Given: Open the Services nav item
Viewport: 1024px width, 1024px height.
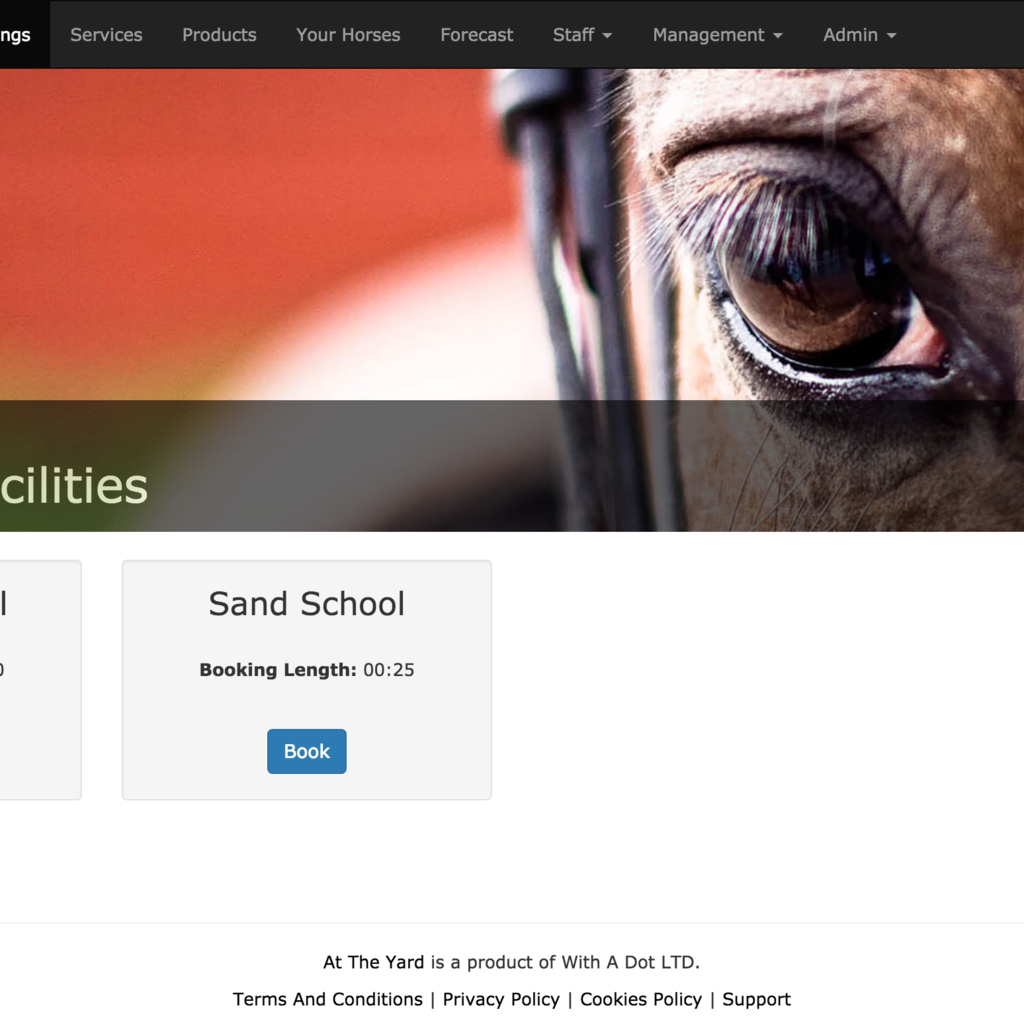Looking at the screenshot, I should (106, 35).
